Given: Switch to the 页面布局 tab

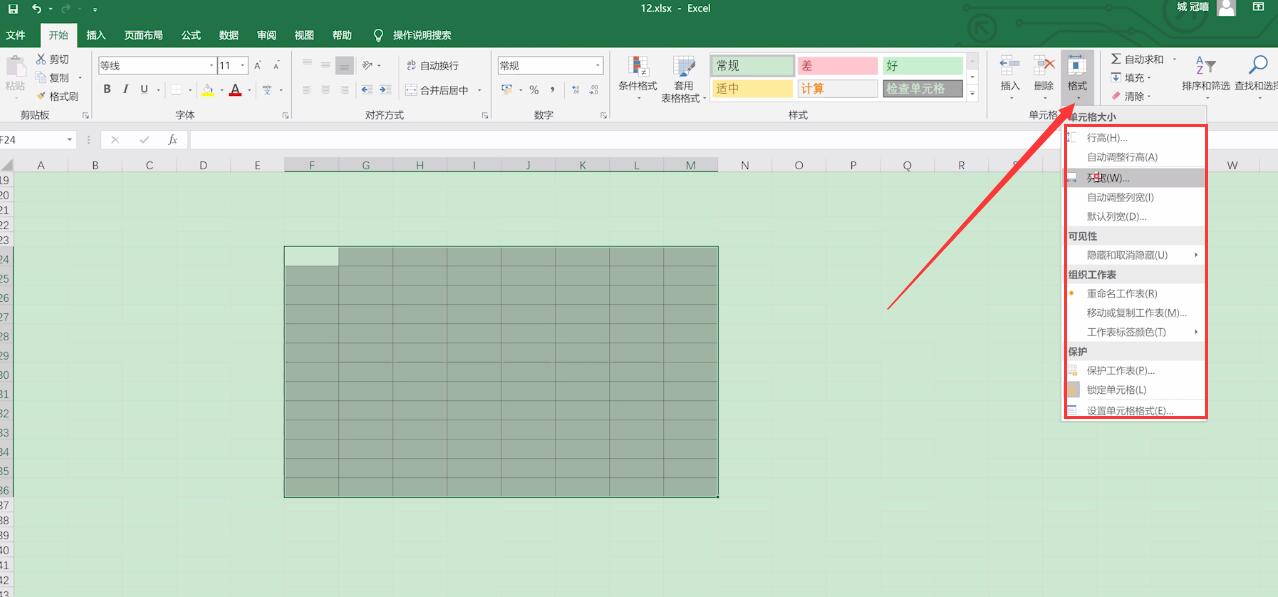Looking at the screenshot, I should point(143,35).
